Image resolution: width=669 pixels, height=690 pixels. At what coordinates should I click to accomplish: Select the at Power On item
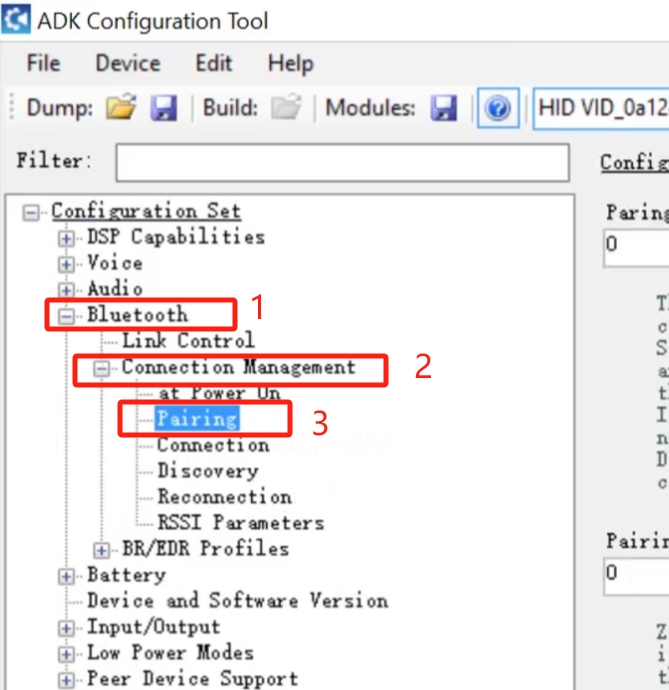pos(219,393)
